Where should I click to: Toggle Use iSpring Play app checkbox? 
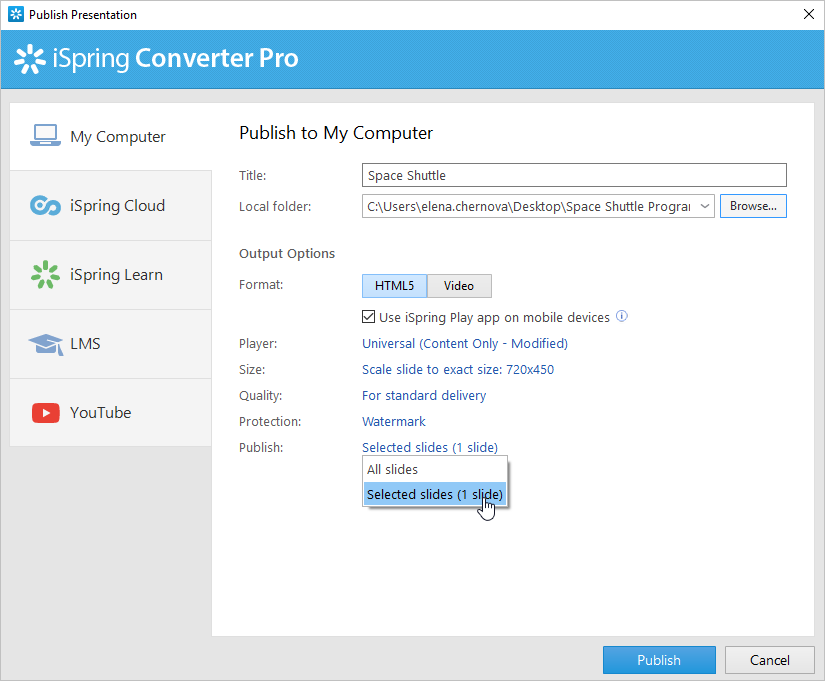[x=368, y=317]
